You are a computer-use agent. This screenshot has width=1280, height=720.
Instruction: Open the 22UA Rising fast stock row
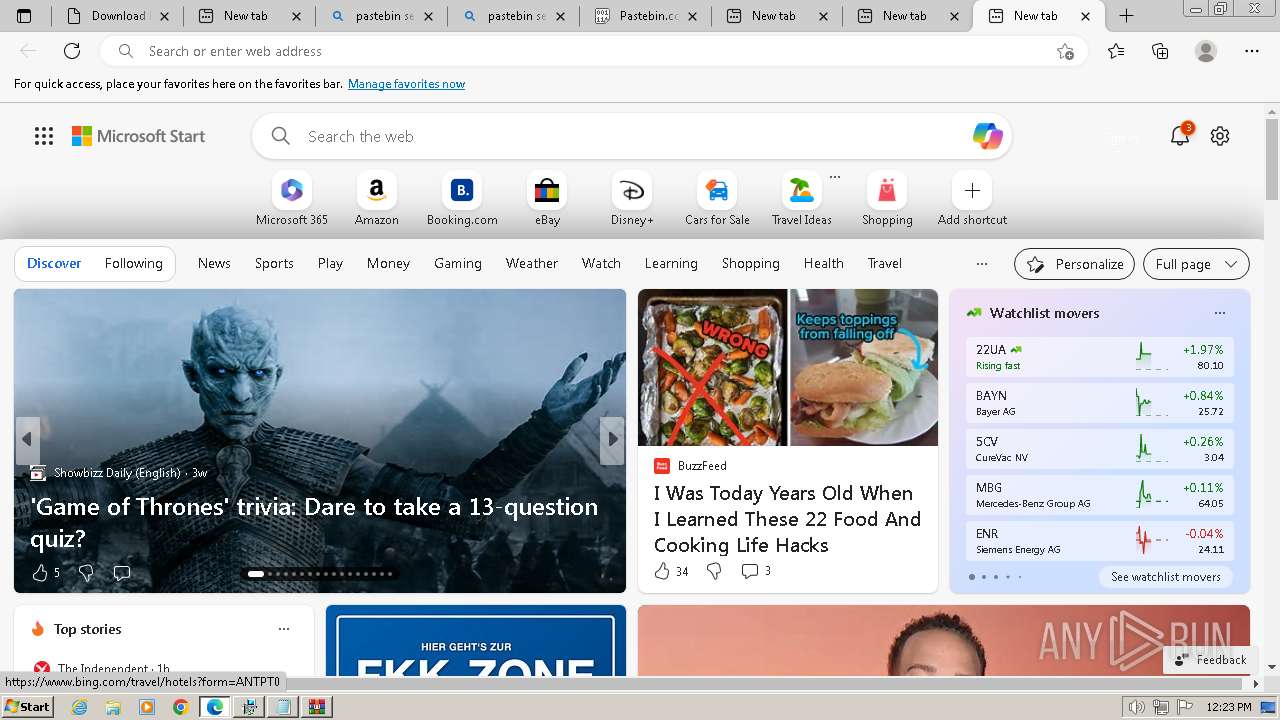(1099, 357)
